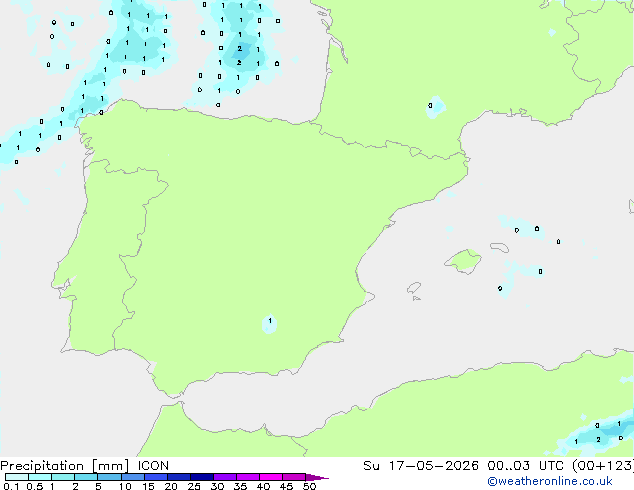Screen dimensions: 634x490
Task: Select the 40–45 mm magenta legend swatch
Action: (271, 477)
